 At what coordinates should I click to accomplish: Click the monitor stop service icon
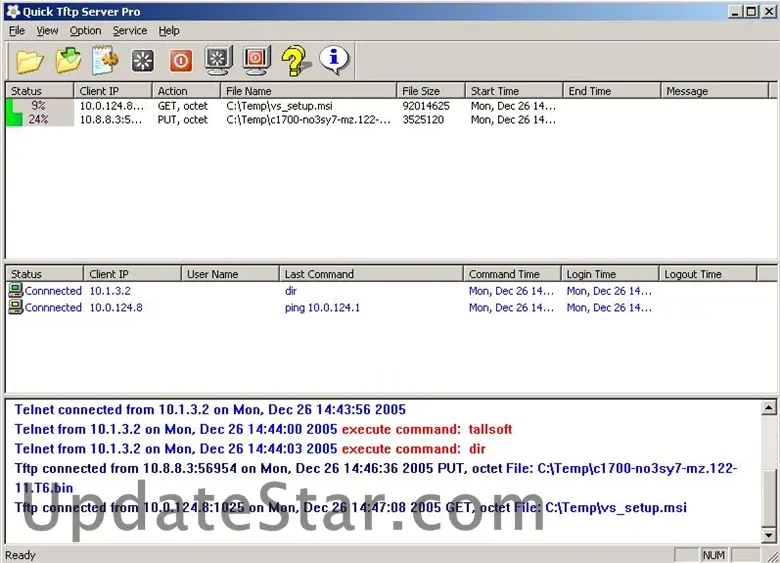[256, 61]
